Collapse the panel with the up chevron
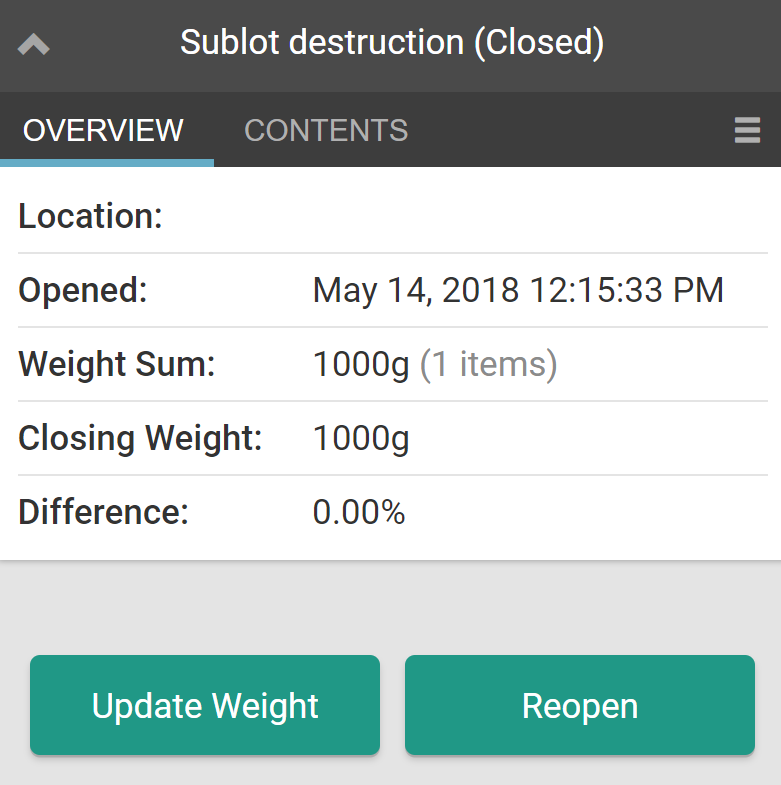Viewport: 781px width, 785px height. [x=34, y=45]
